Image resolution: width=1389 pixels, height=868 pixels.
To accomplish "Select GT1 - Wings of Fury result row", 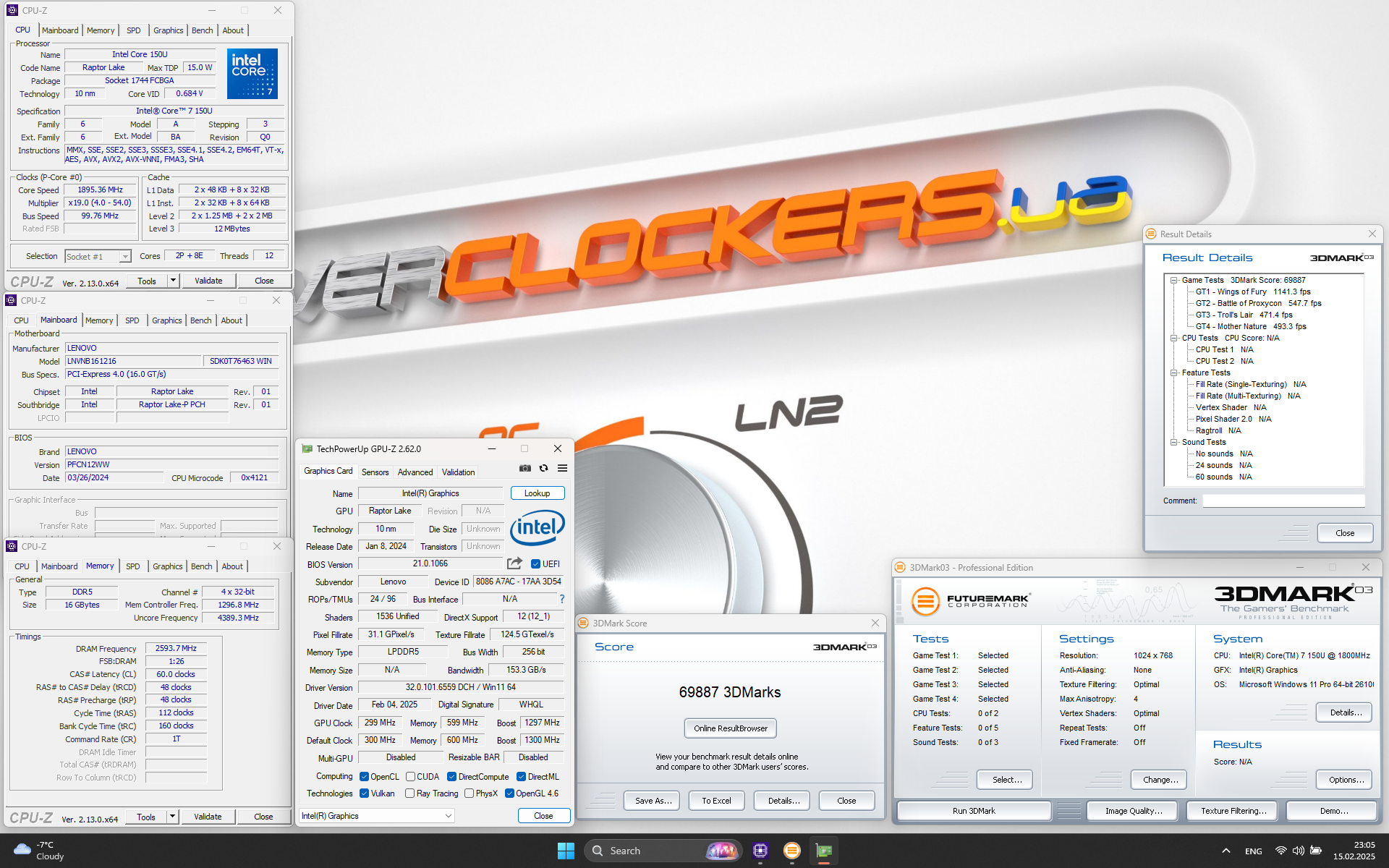I will pos(1253,292).
